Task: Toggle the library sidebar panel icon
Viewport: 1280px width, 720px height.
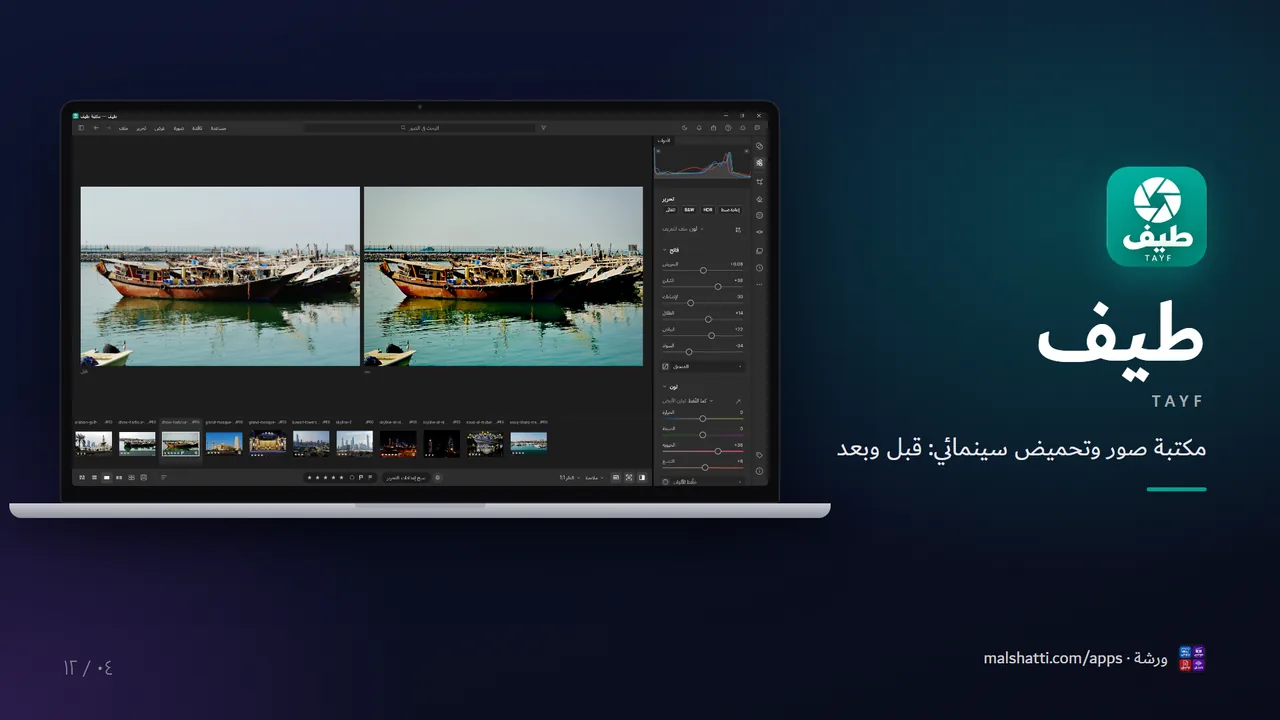Action: [81, 128]
